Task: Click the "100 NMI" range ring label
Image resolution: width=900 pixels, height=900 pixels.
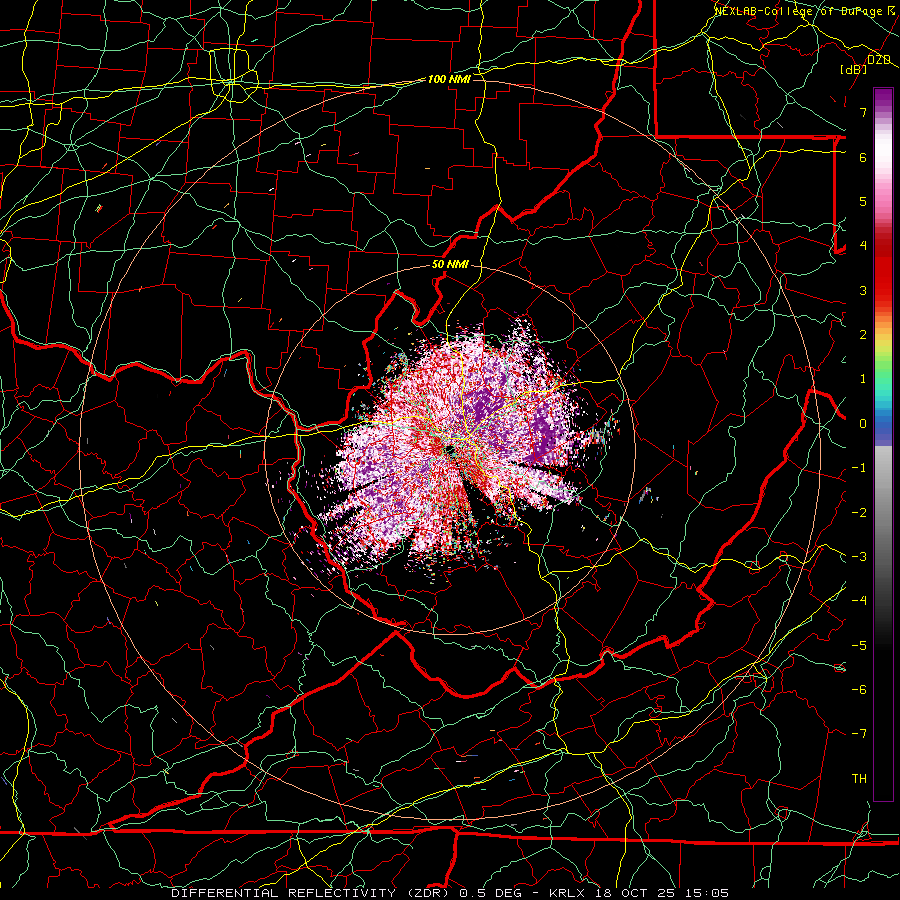Action: point(449,79)
